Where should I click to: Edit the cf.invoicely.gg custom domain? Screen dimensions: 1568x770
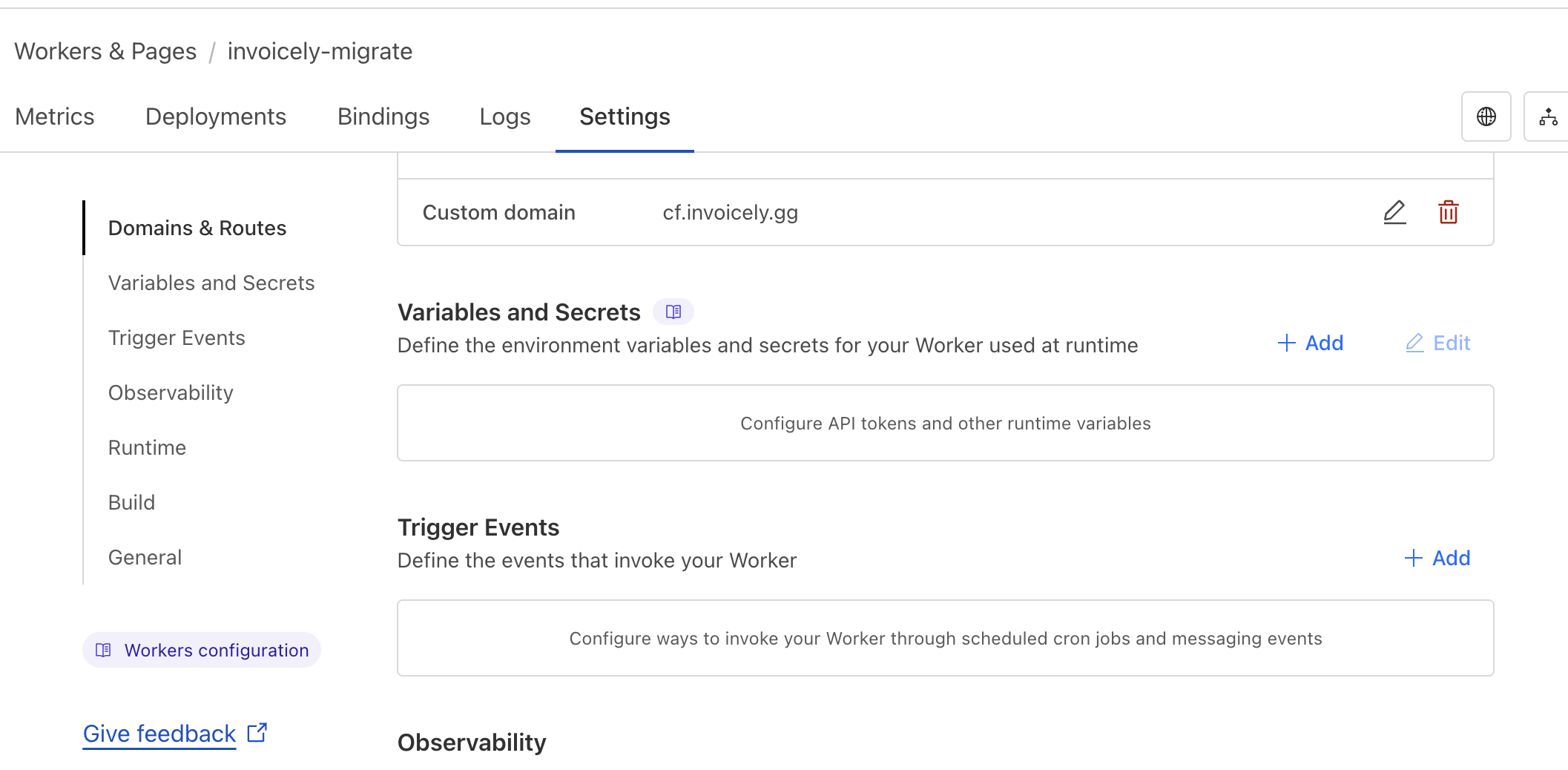pyautogui.click(x=1394, y=212)
